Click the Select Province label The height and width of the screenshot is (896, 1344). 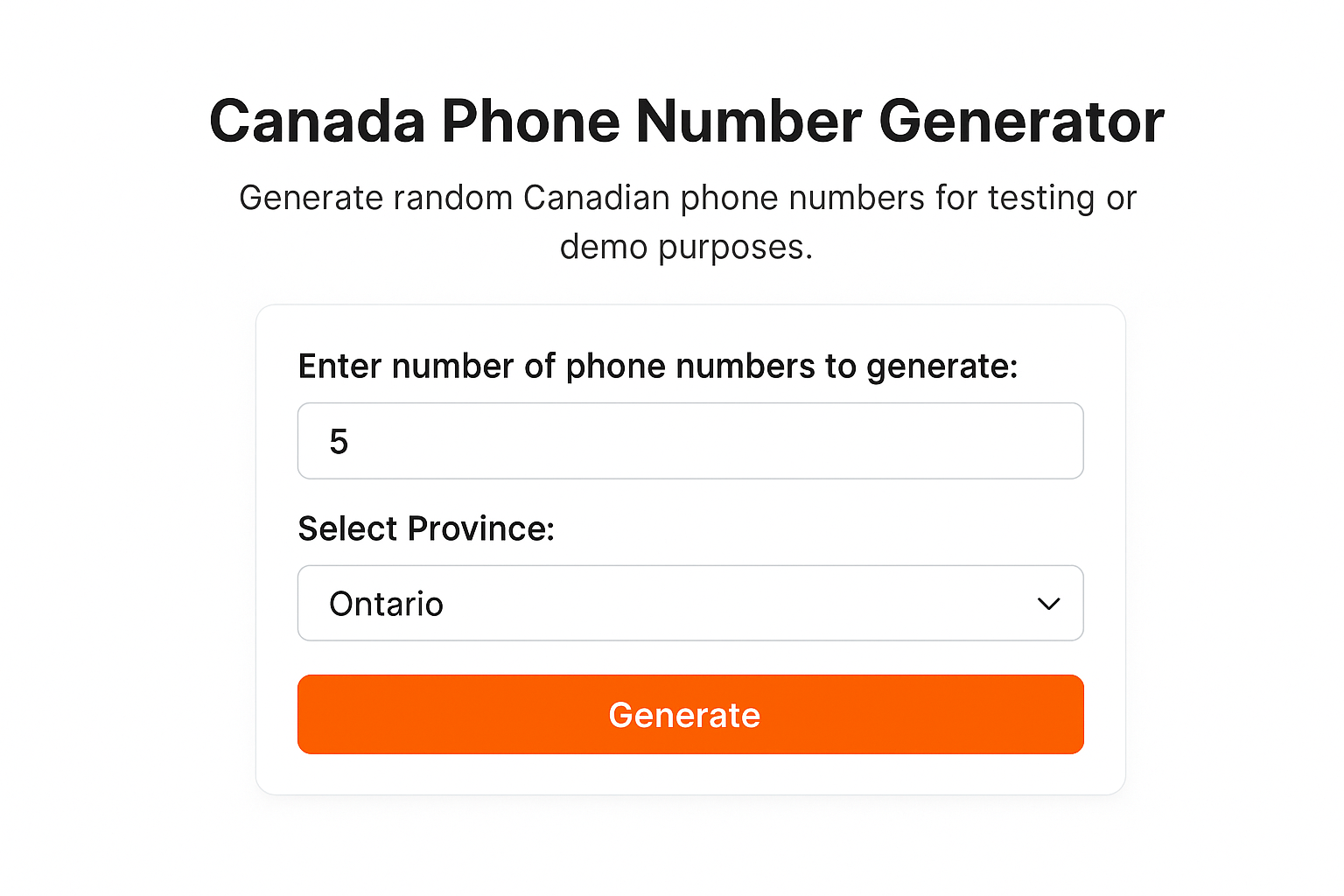pos(426,528)
